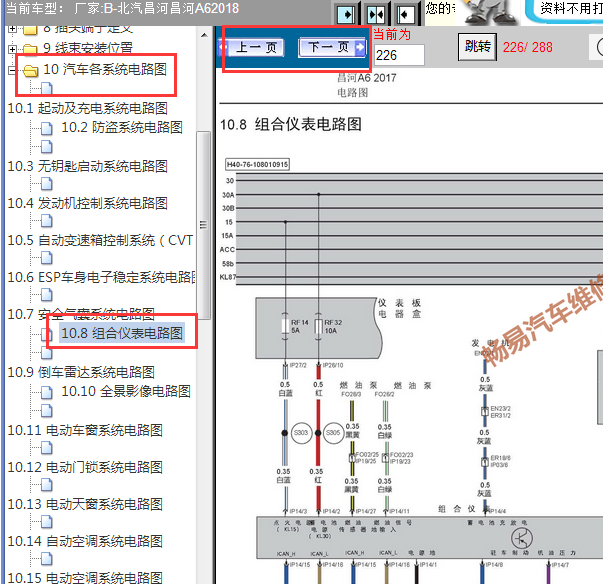
Task: Open 10.15 电动空调系统电路图
Action: tap(85, 577)
